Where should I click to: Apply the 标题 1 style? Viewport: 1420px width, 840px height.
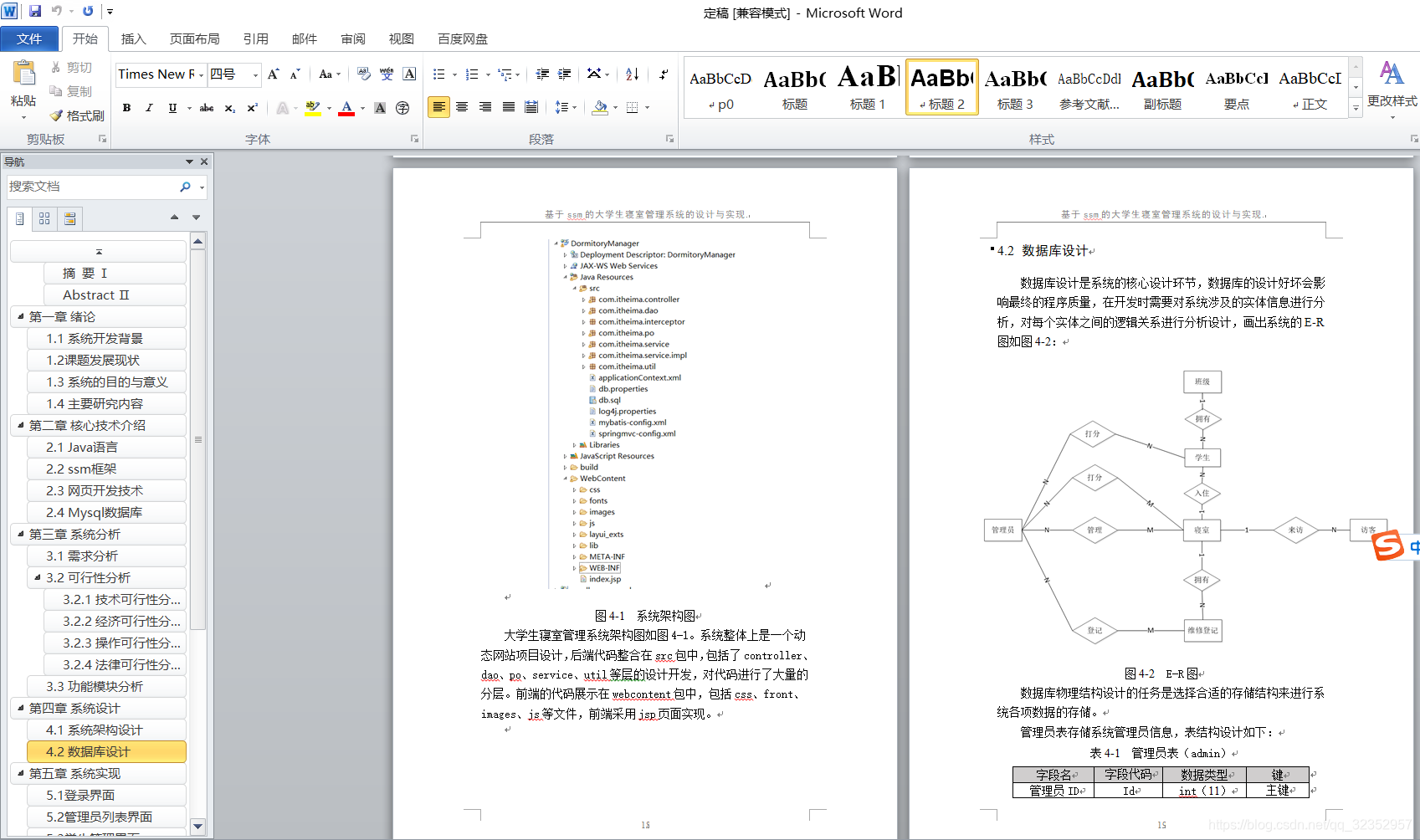tap(868, 86)
